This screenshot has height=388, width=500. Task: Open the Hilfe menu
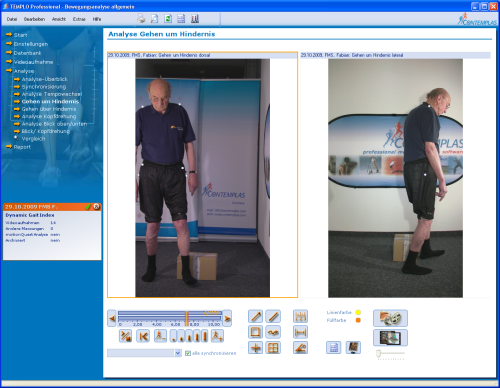(x=97, y=19)
